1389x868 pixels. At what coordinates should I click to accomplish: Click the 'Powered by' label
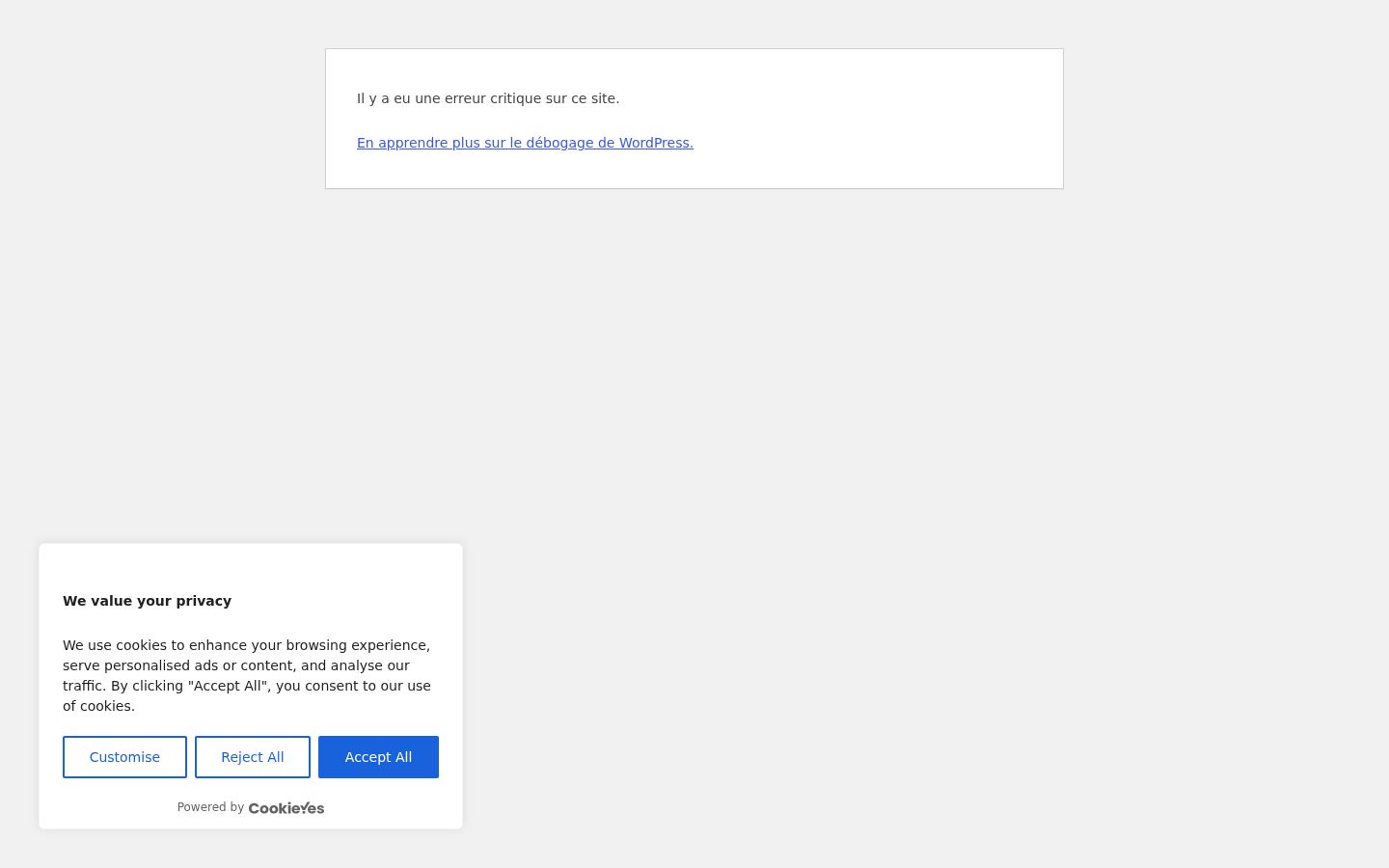[x=210, y=807]
